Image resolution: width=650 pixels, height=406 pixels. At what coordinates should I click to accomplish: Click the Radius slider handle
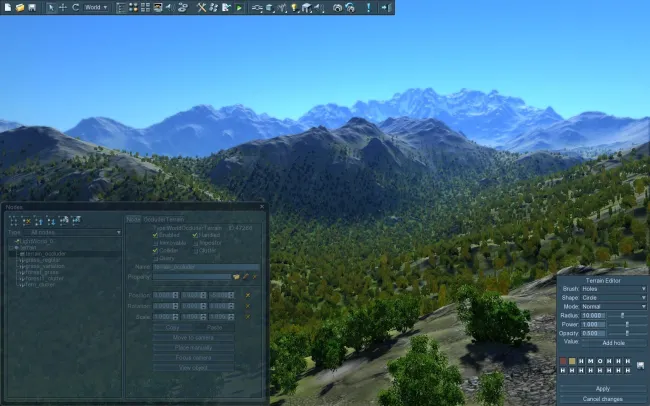click(622, 316)
